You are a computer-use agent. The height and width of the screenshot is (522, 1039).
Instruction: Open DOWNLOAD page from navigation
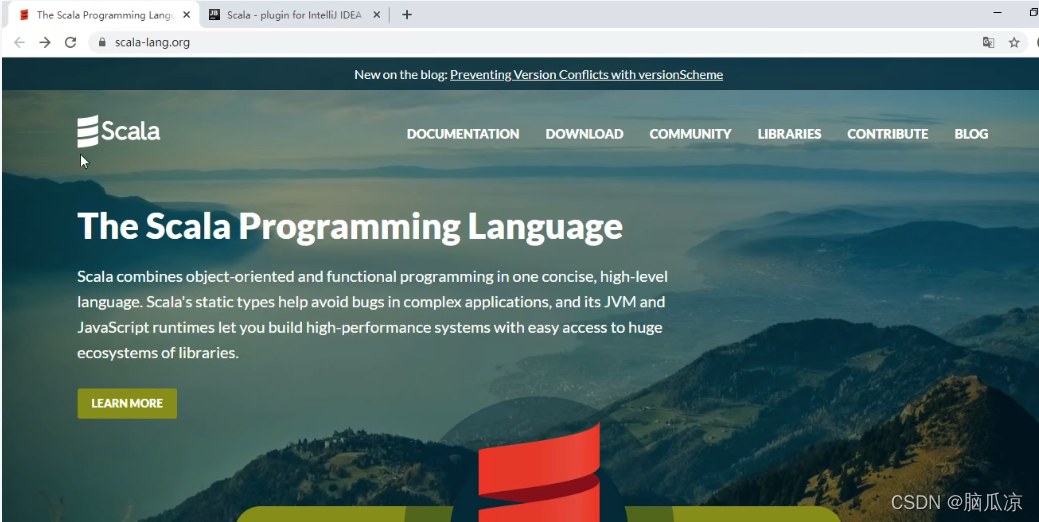(584, 134)
